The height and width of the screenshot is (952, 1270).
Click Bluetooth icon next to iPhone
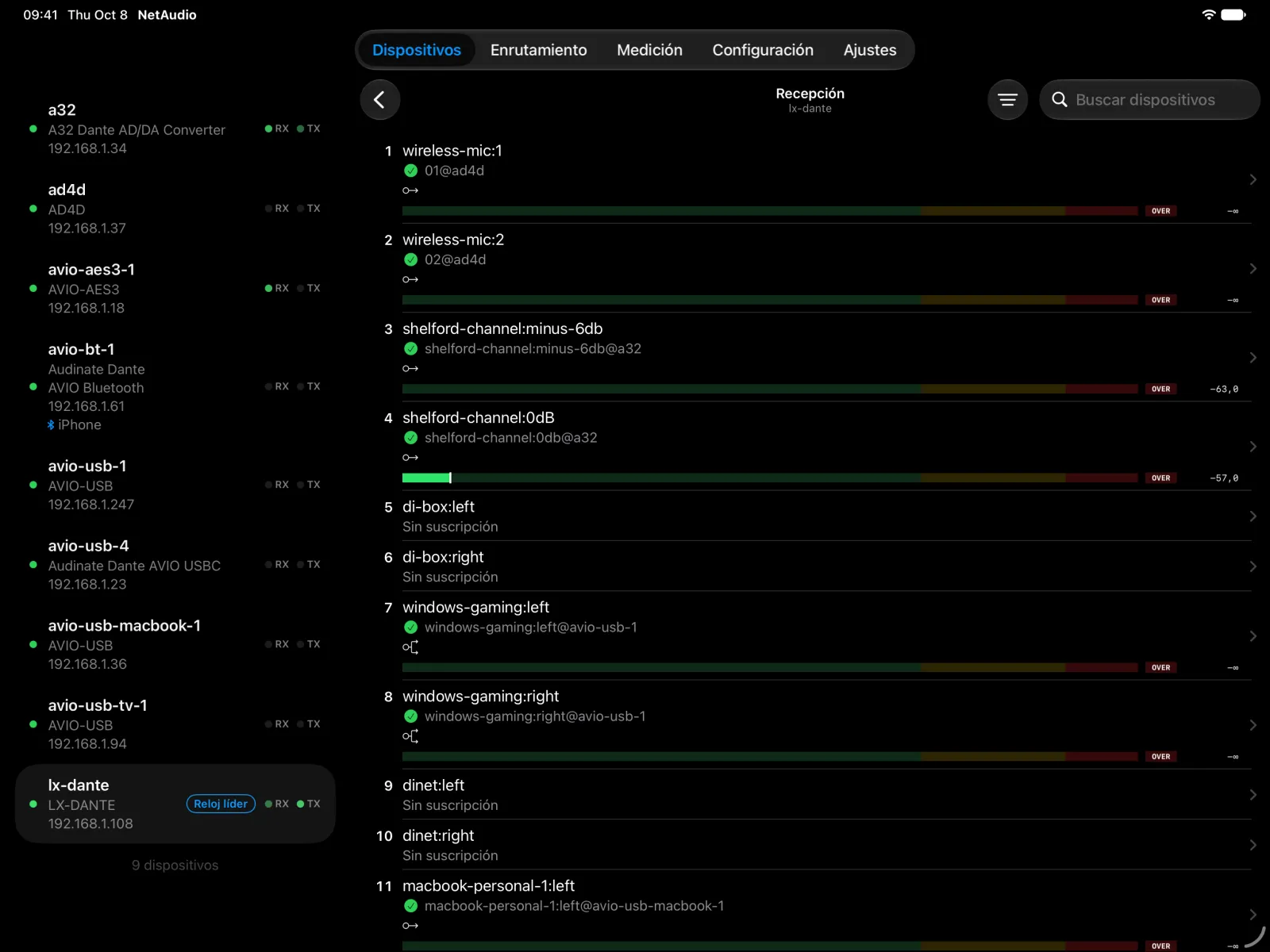[x=51, y=425]
